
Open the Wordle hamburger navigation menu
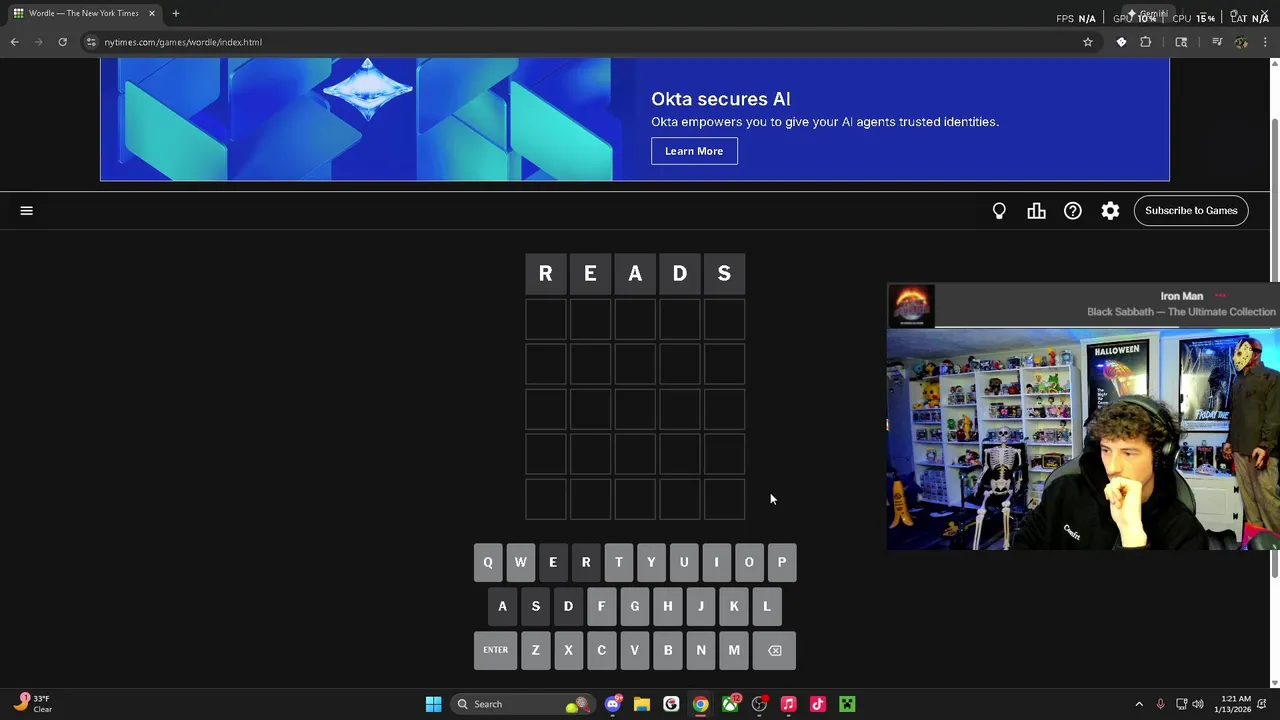tap(27, 211)
